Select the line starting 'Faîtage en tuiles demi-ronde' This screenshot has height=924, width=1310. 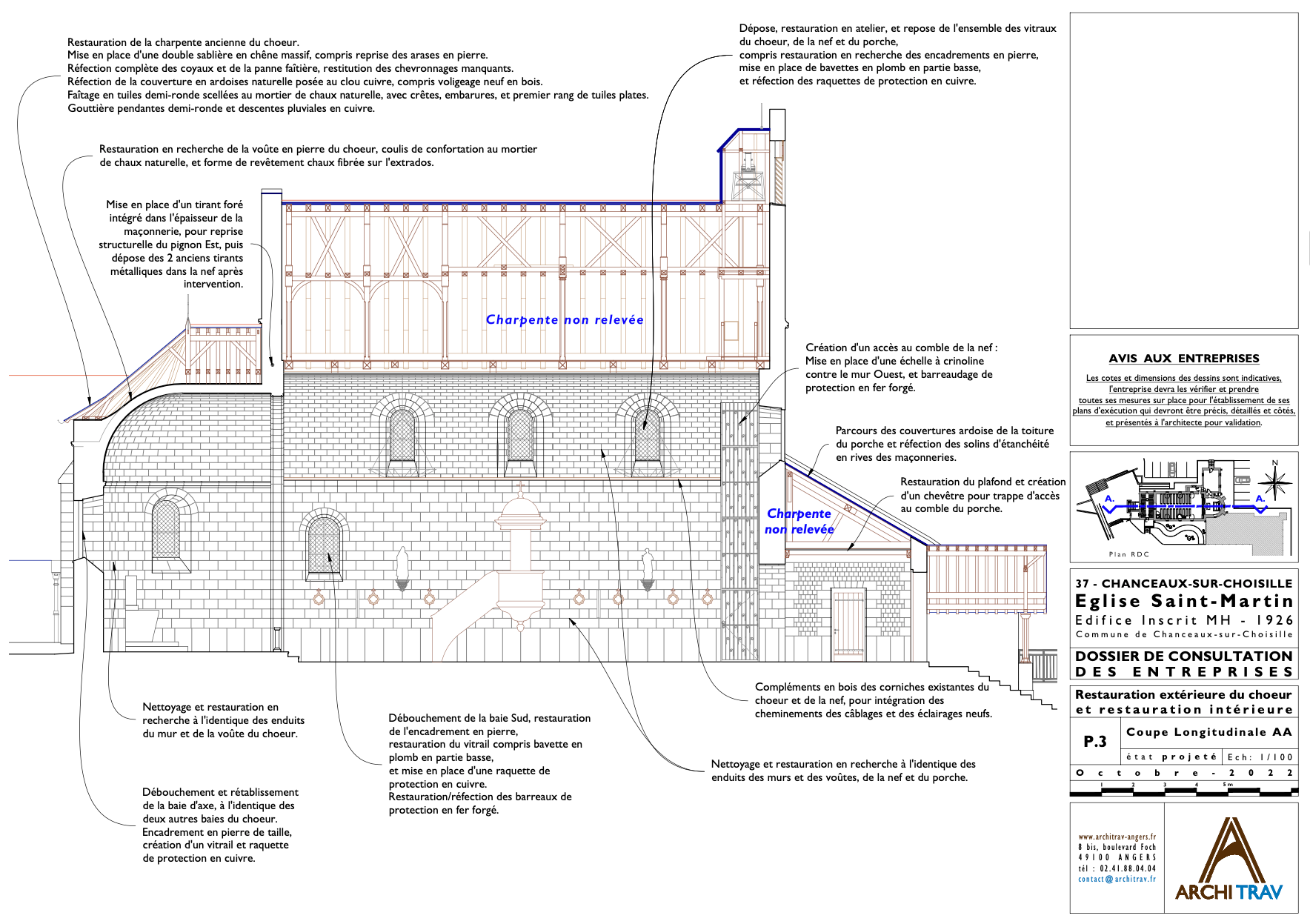[358, 95]
